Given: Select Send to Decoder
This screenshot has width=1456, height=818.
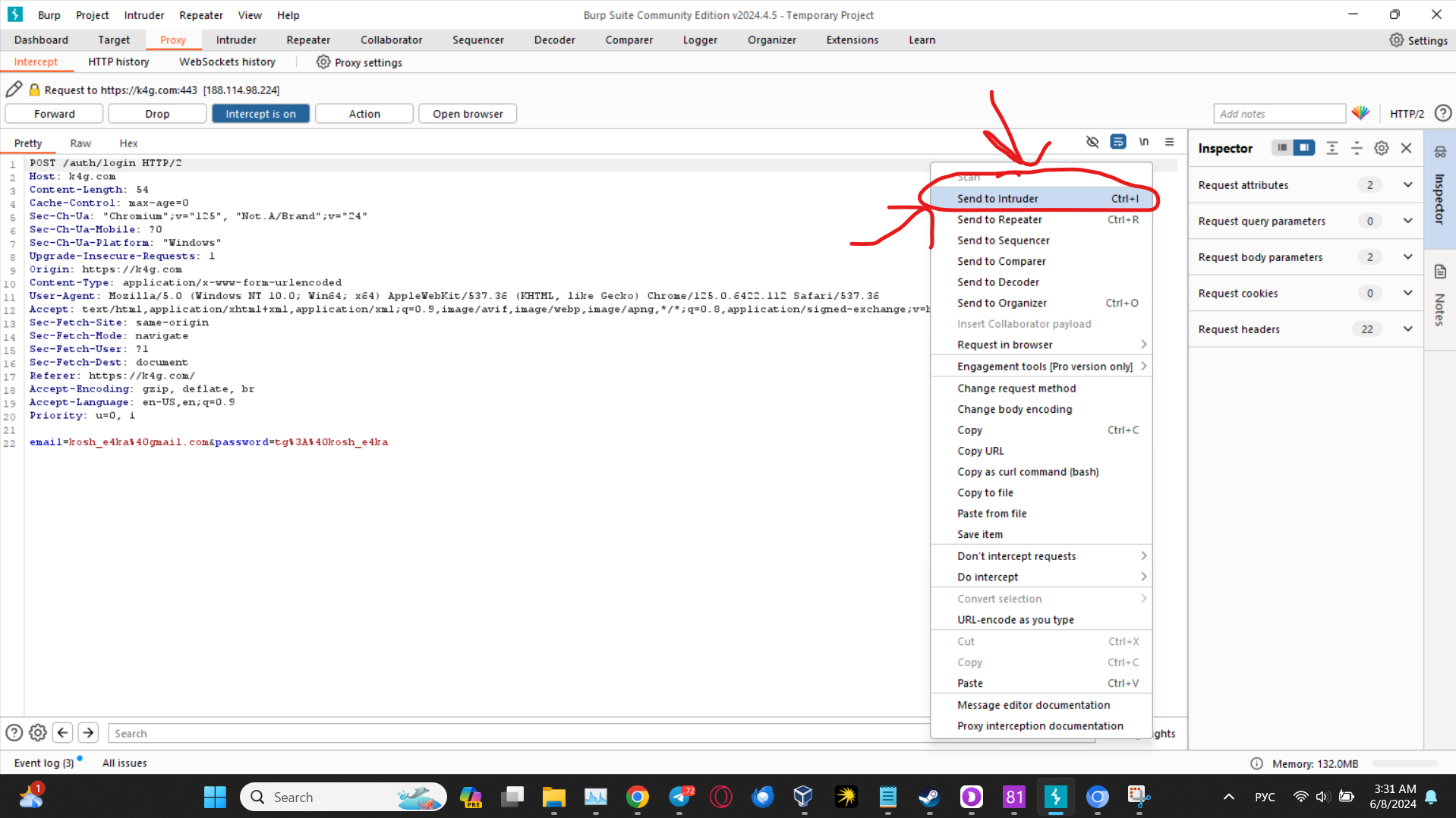Looking at the screenshot, I should (x=1042, y=282).
